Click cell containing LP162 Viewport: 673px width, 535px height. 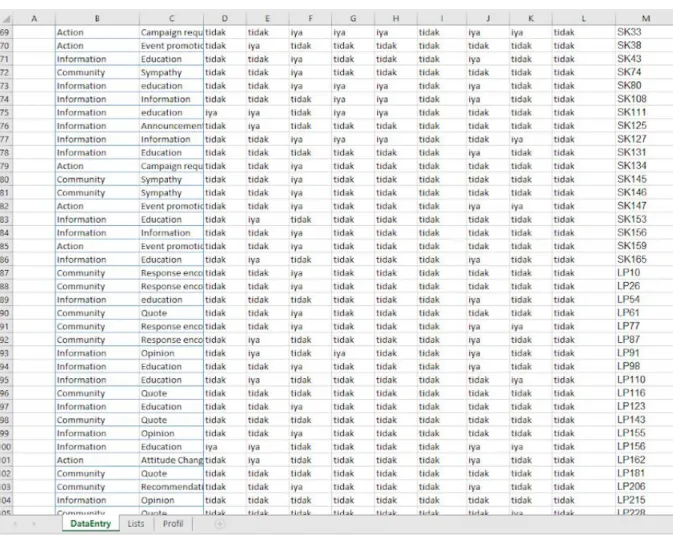point(644,460)
